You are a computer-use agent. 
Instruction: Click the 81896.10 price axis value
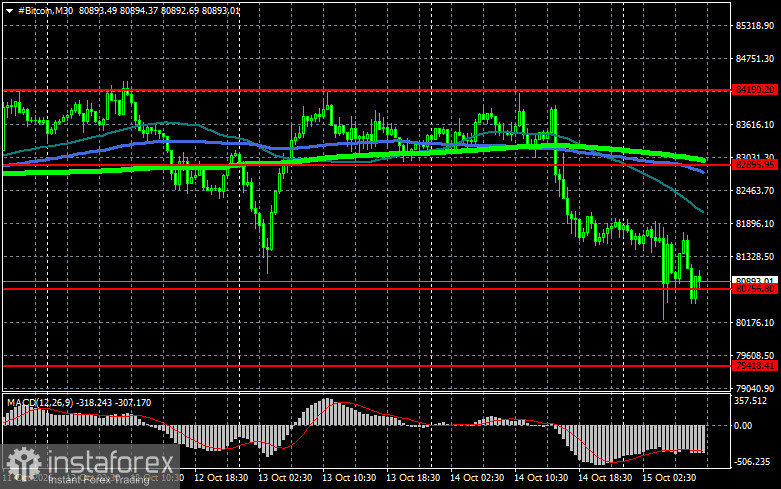pos(755,224)
